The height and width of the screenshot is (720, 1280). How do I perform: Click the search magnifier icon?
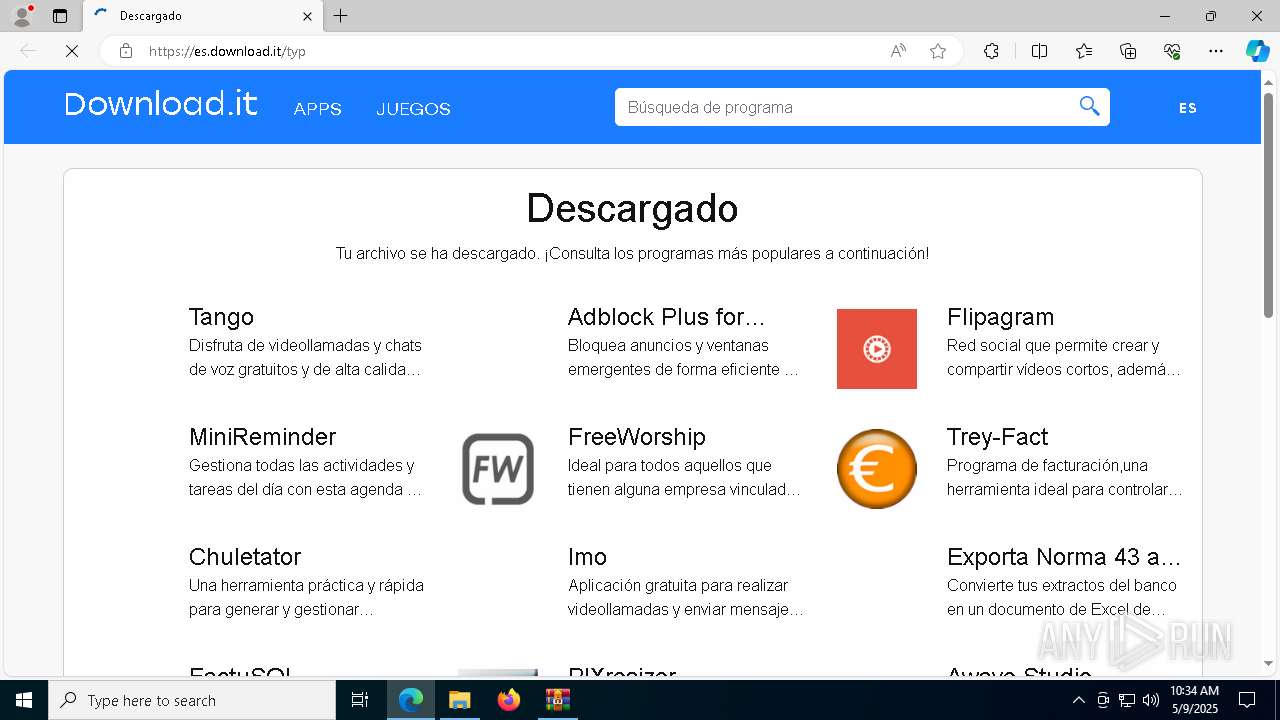(1089, 107)
